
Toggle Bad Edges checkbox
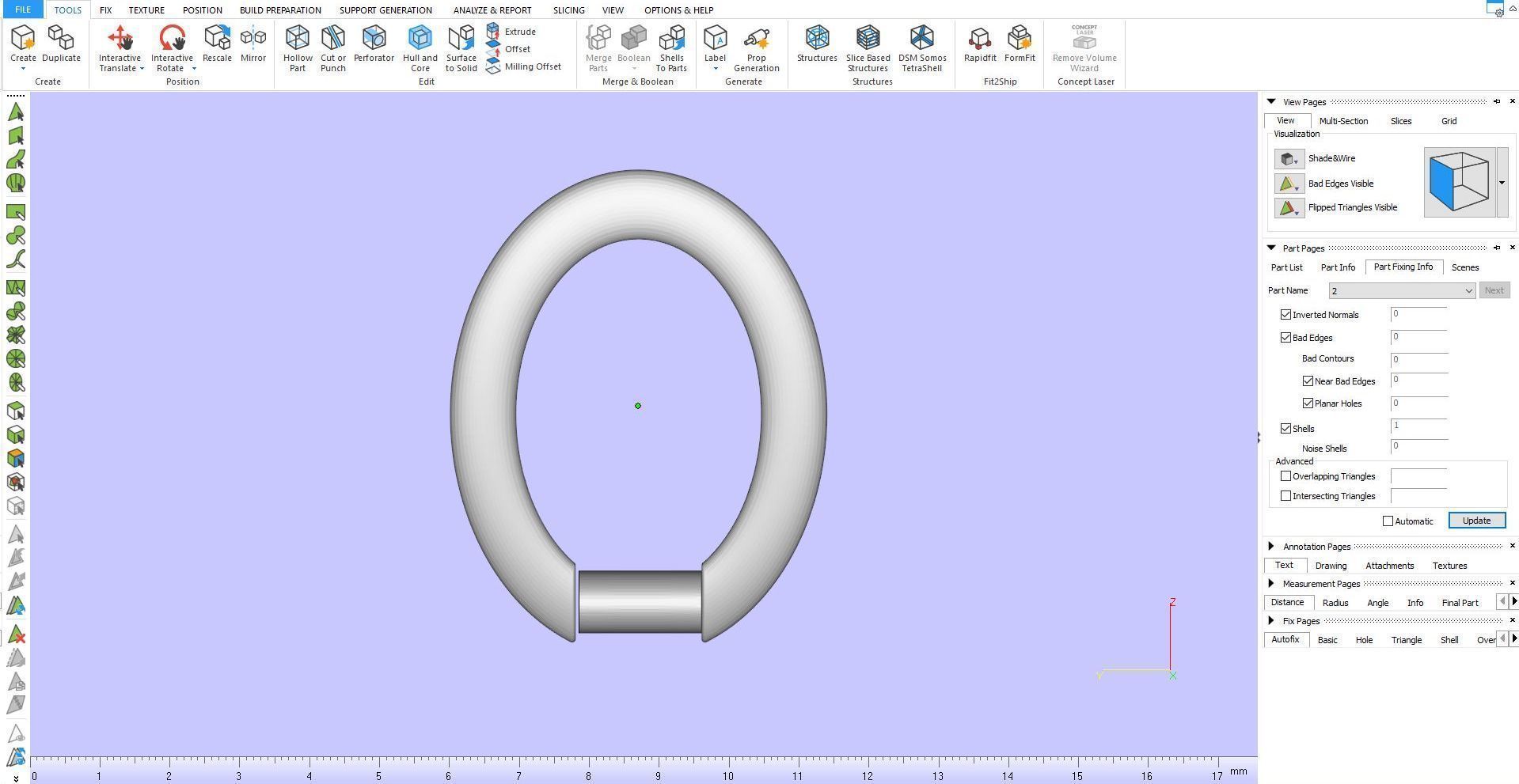1285,338
